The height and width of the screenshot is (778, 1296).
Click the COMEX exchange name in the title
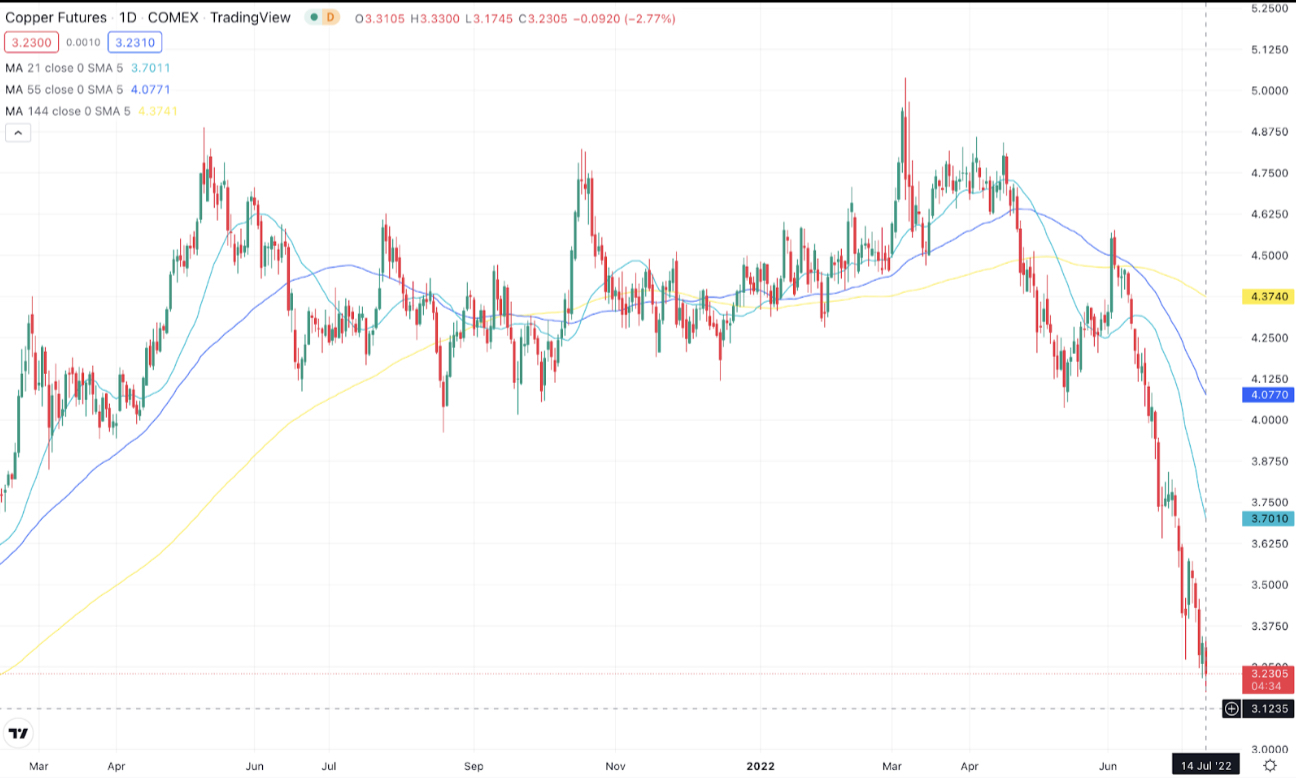coord(173,18)
